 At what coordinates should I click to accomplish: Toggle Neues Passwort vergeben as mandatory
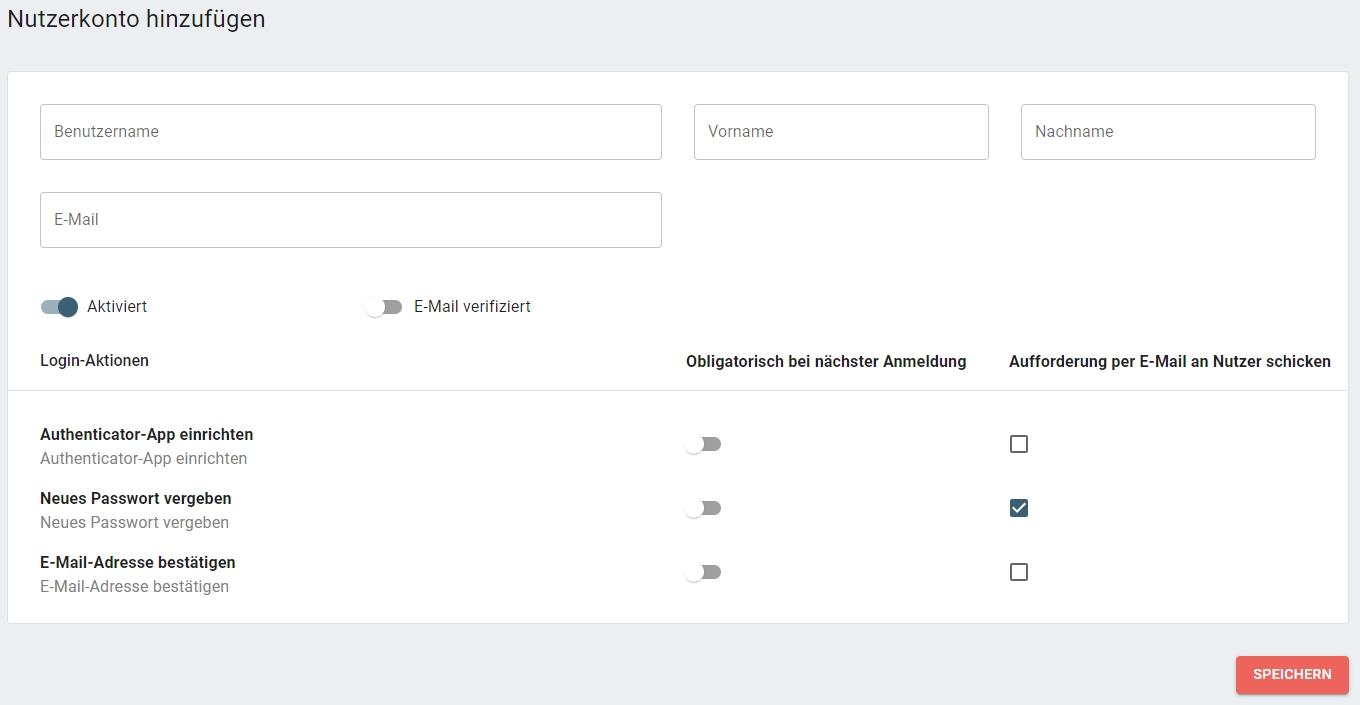pos(703,508)
